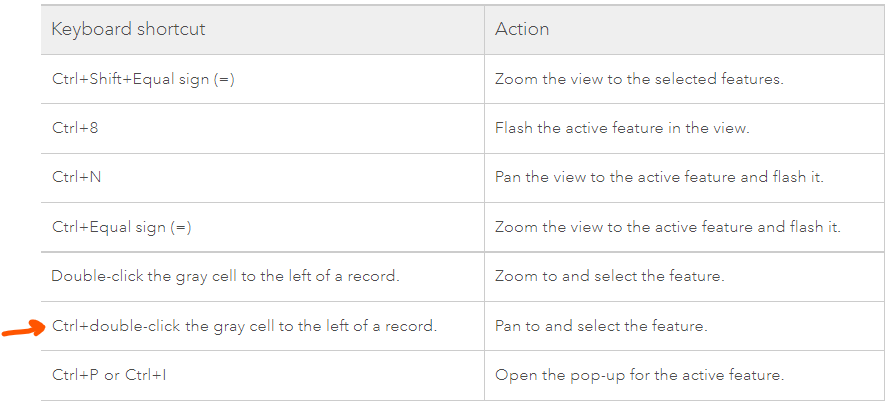
Task: Click the "Double-click the gray cell" row text
Action: pyautogui.click(x=225, y=276)
